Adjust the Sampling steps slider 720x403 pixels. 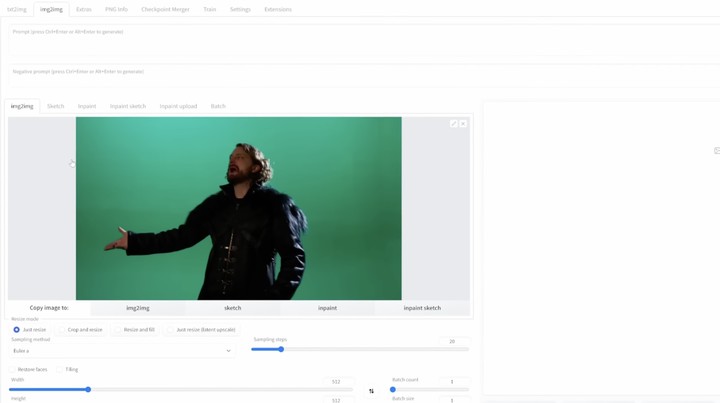coord(281,349)
